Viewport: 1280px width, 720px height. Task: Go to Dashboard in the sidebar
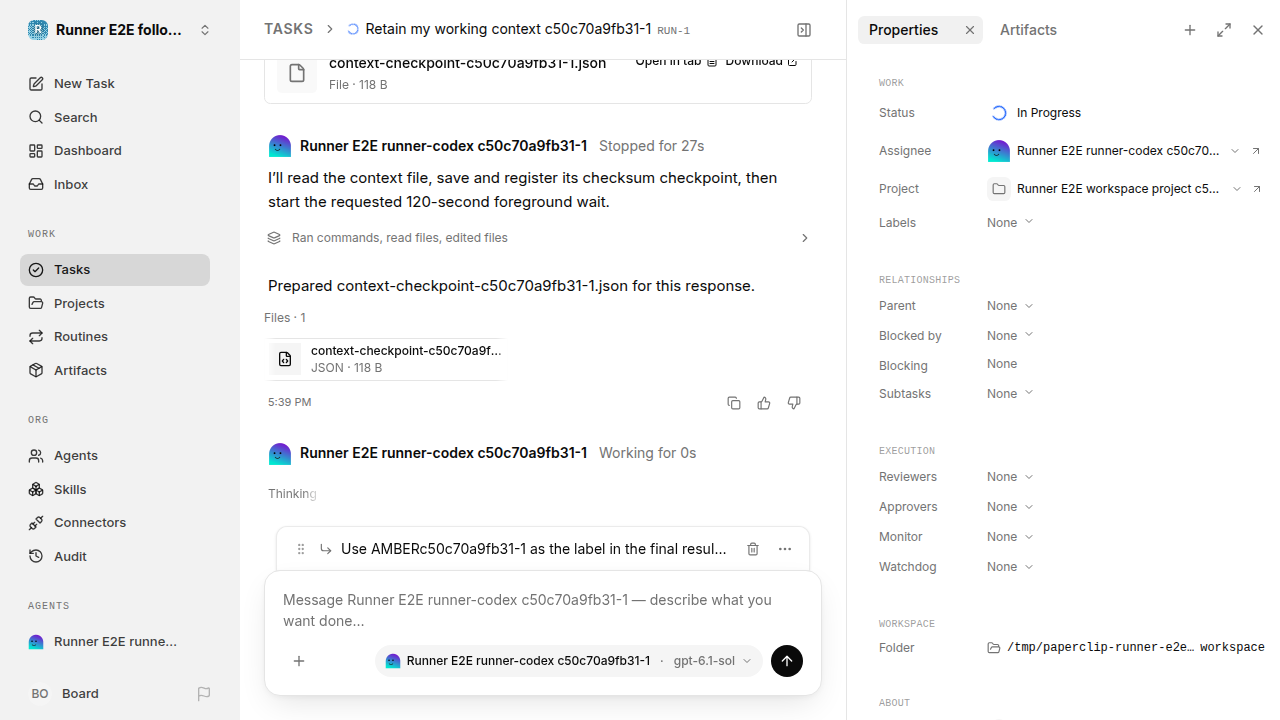pyautogui.click(x=115, y=151)
